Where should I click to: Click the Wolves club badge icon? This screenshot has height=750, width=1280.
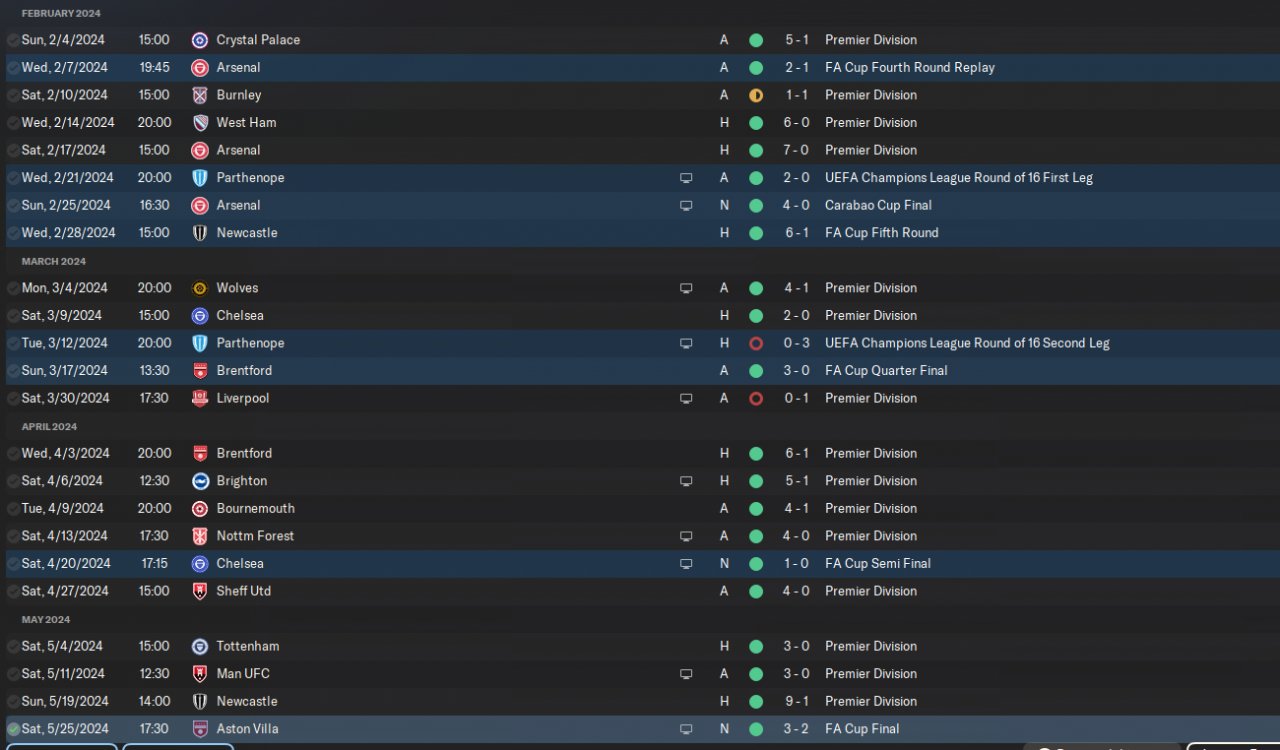(x=200, y=288)
